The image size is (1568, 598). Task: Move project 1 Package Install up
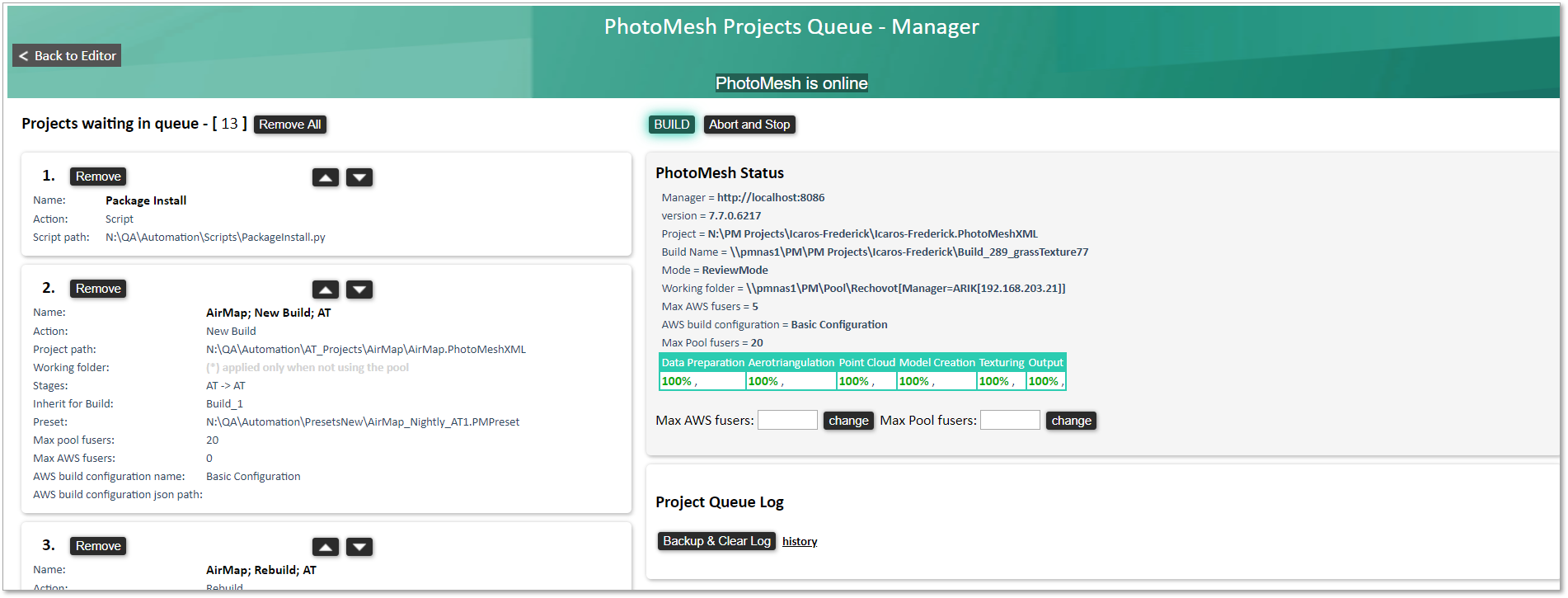click(326, 177)
